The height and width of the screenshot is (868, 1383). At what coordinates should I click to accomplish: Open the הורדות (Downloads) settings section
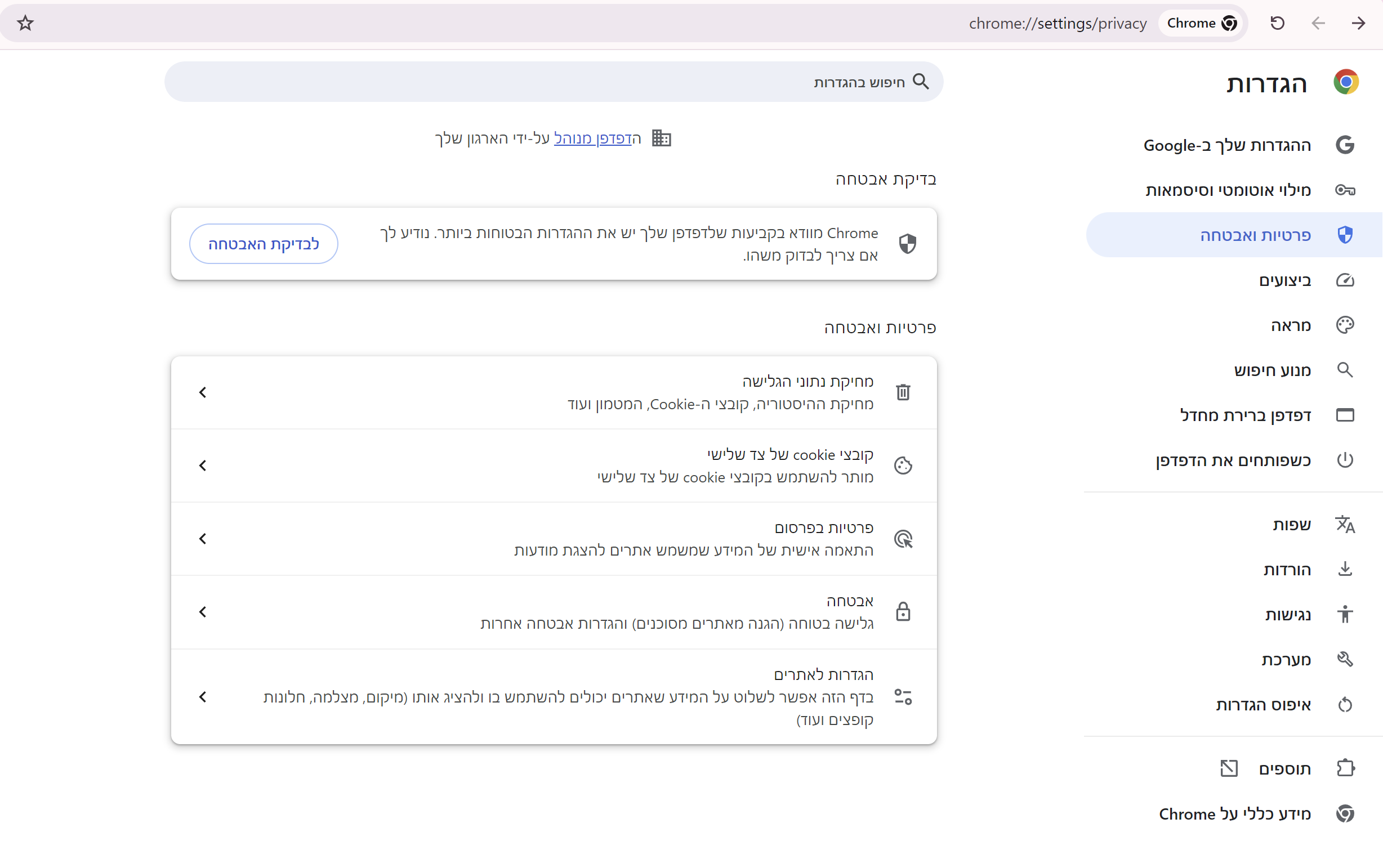[1287, 570]
